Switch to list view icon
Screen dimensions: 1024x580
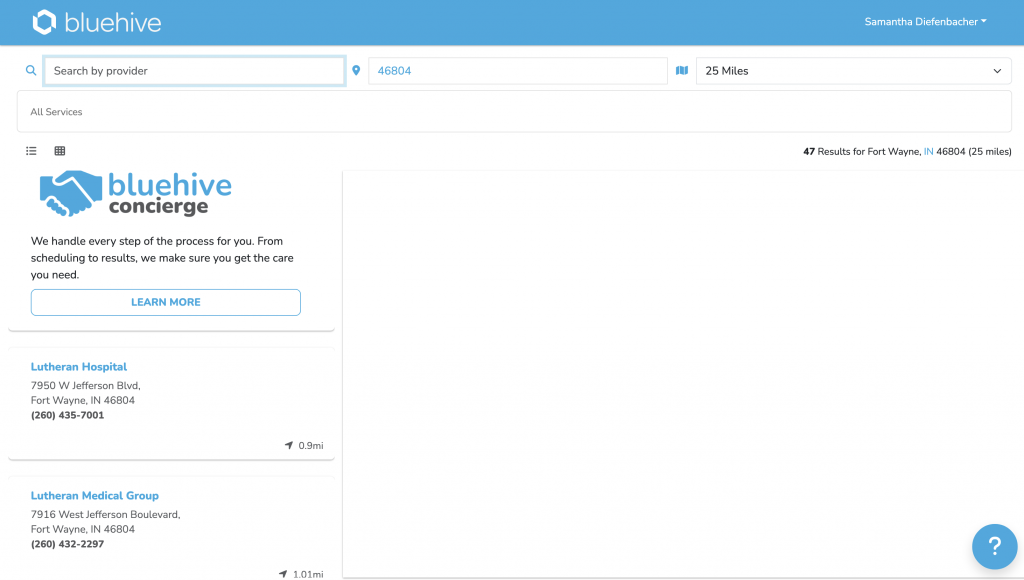(31, 151)
